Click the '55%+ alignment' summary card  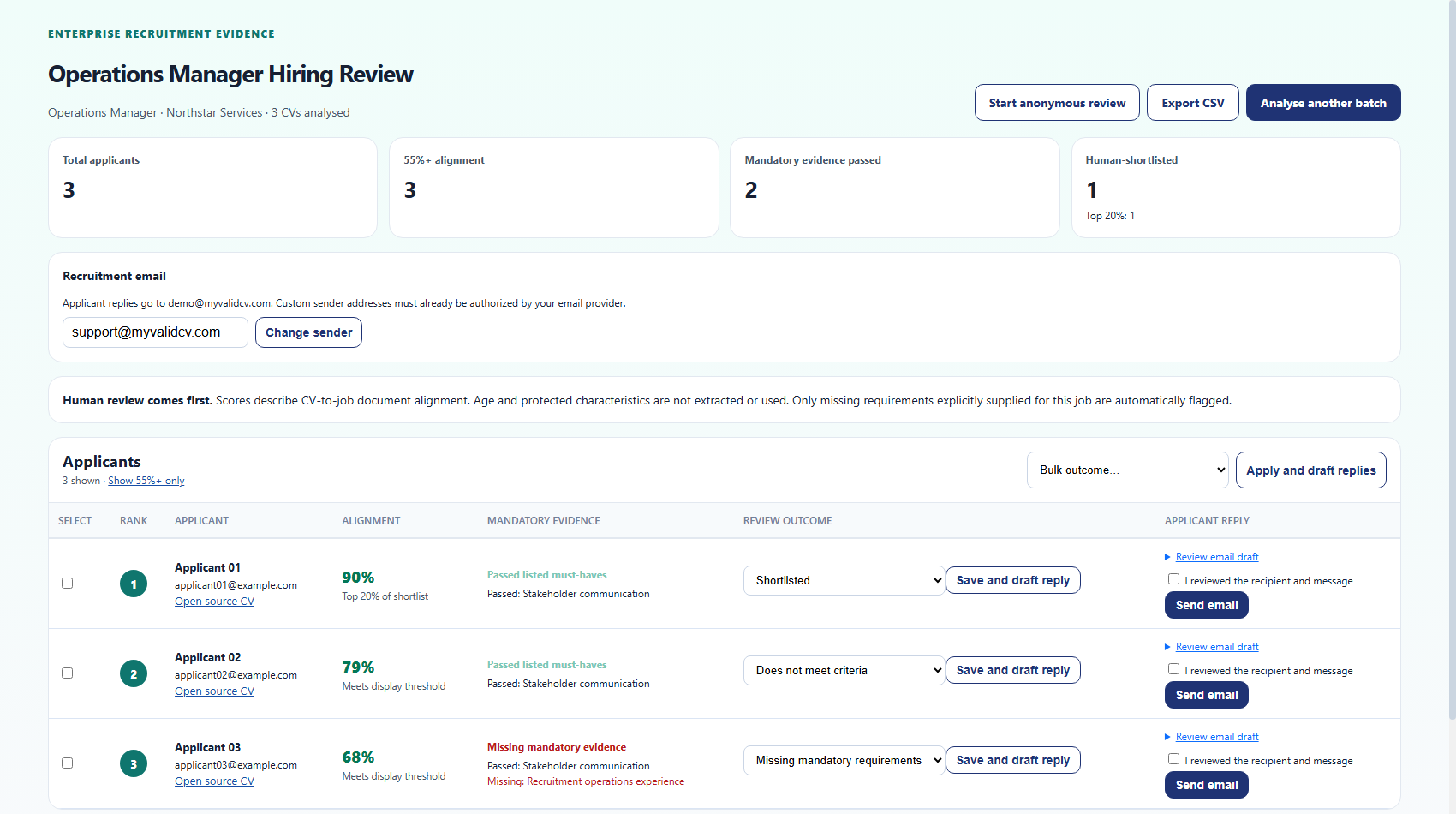[x=554, y=188]
